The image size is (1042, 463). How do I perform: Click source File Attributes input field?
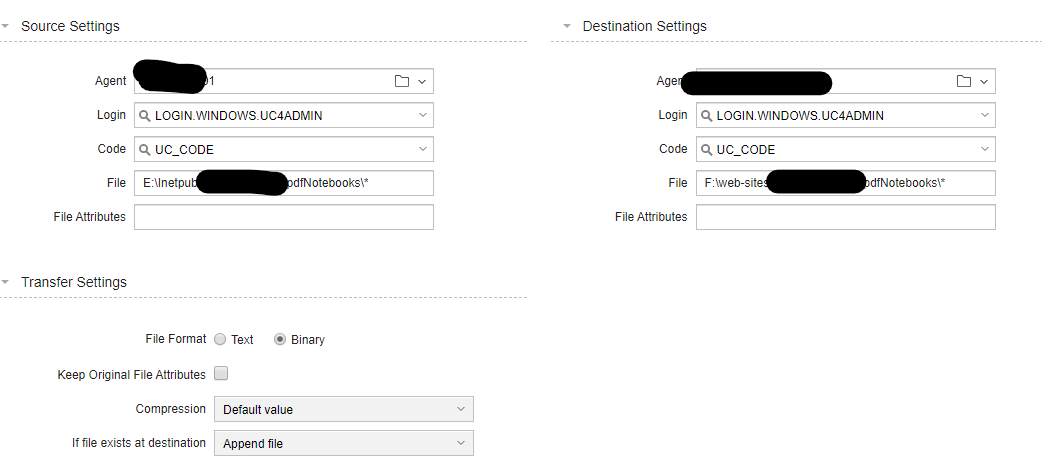(284, 217)
